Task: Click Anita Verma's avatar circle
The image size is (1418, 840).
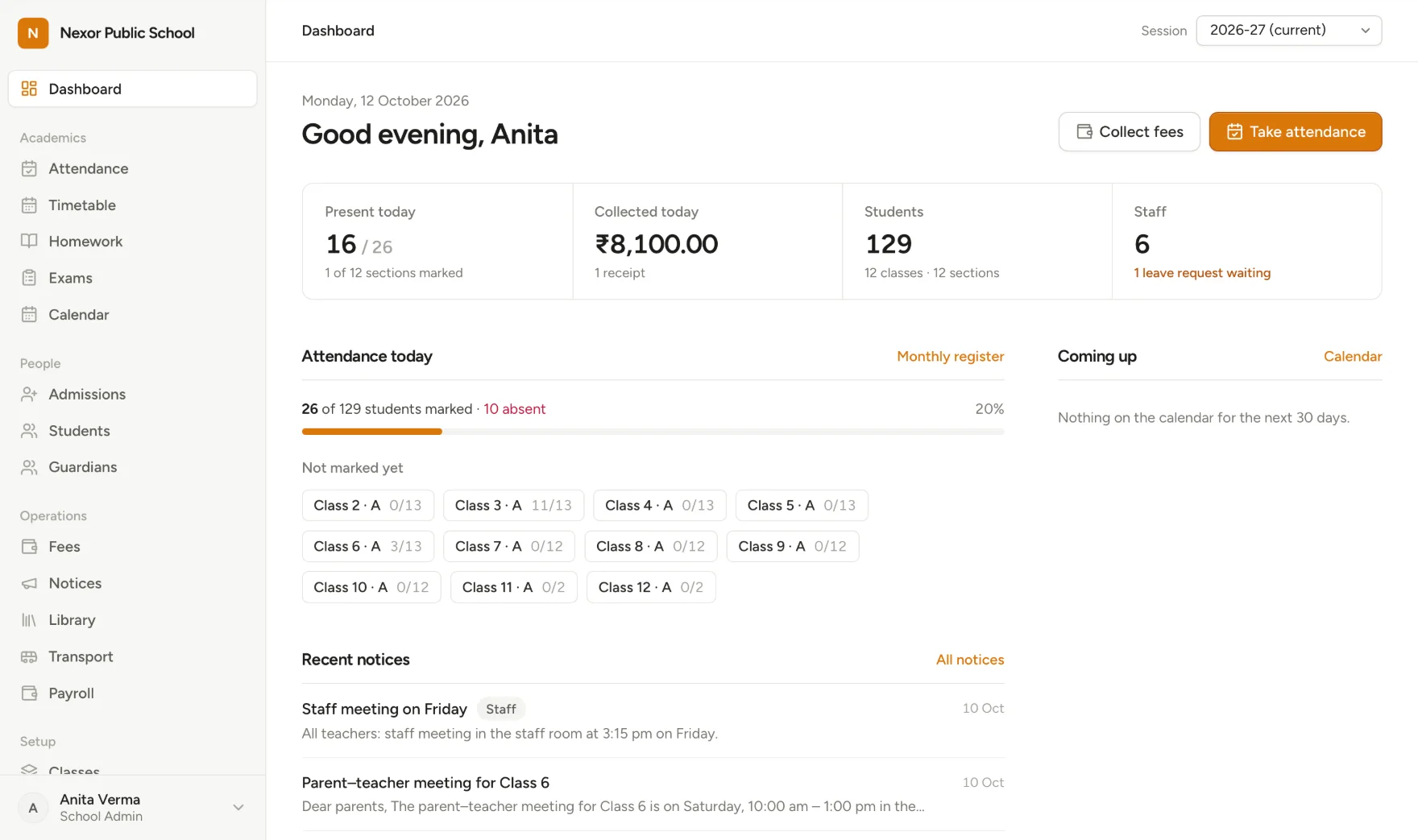Action: pyautogui.click(x=33, y=808)
